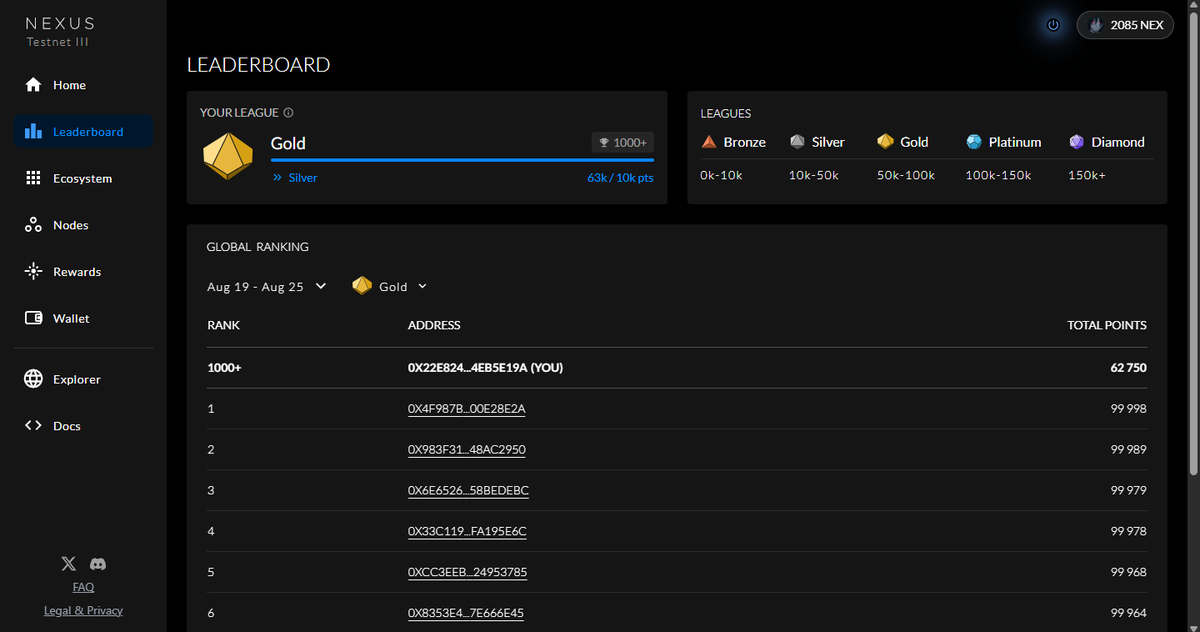Click the 63k / 10k pts text
The width and height of the screenshot is (1200, 632).
click(x=620, y=178)
